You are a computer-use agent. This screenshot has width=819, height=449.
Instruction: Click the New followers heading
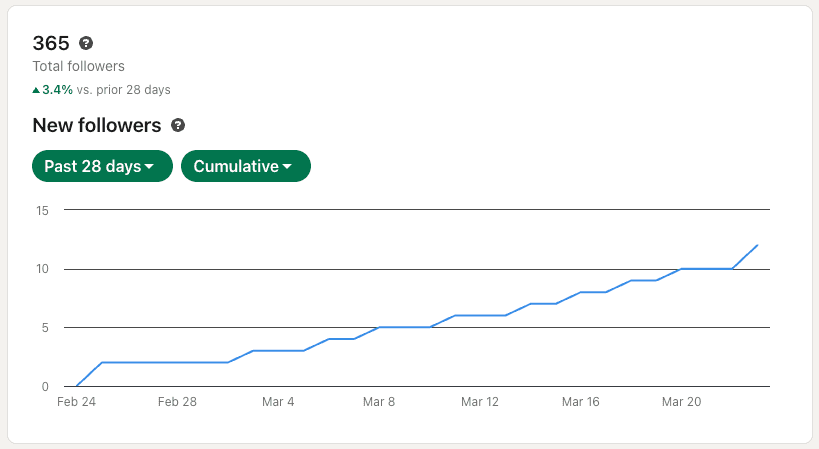[97, 125]
